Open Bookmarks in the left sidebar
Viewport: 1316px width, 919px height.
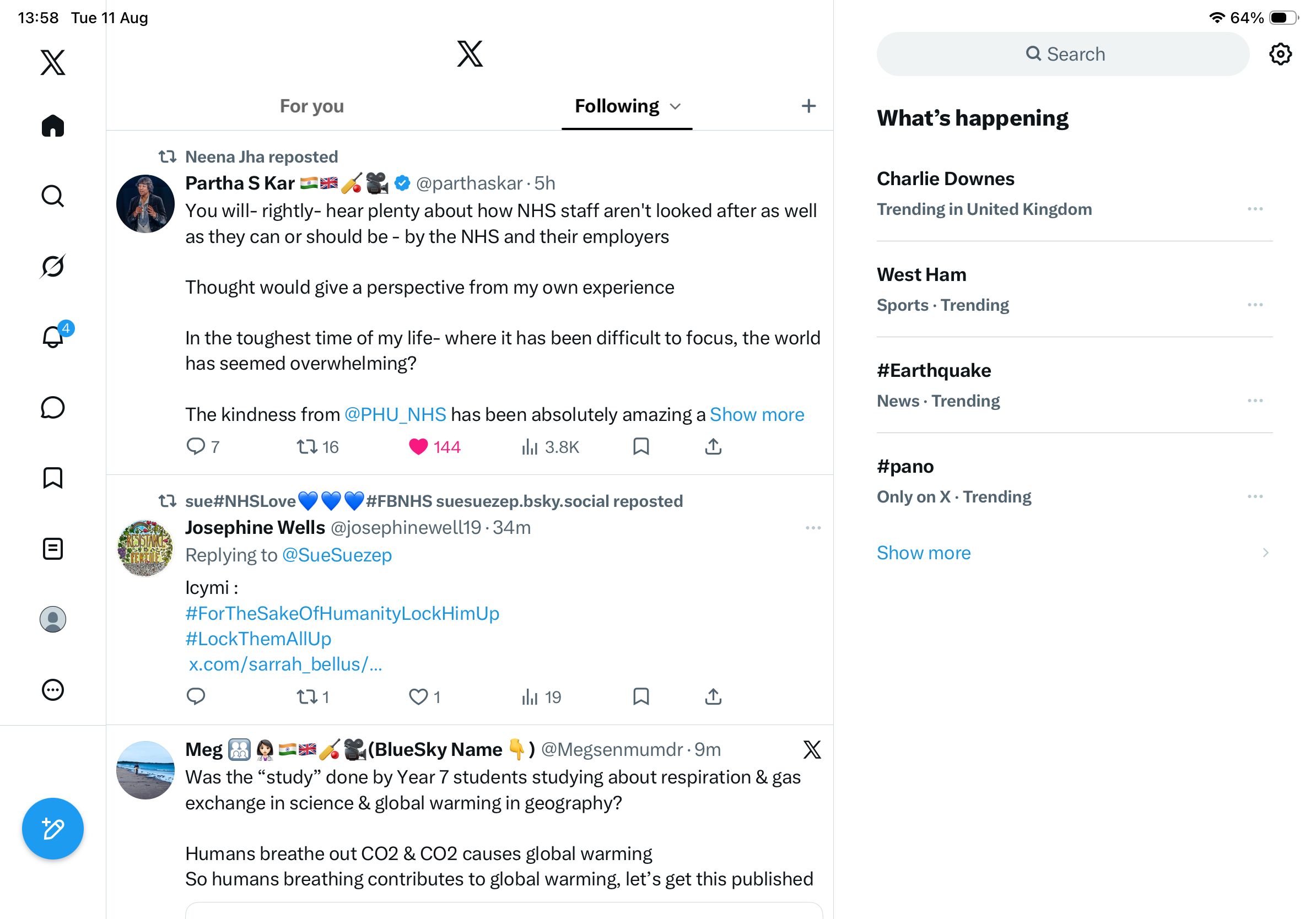coord(53,478)
